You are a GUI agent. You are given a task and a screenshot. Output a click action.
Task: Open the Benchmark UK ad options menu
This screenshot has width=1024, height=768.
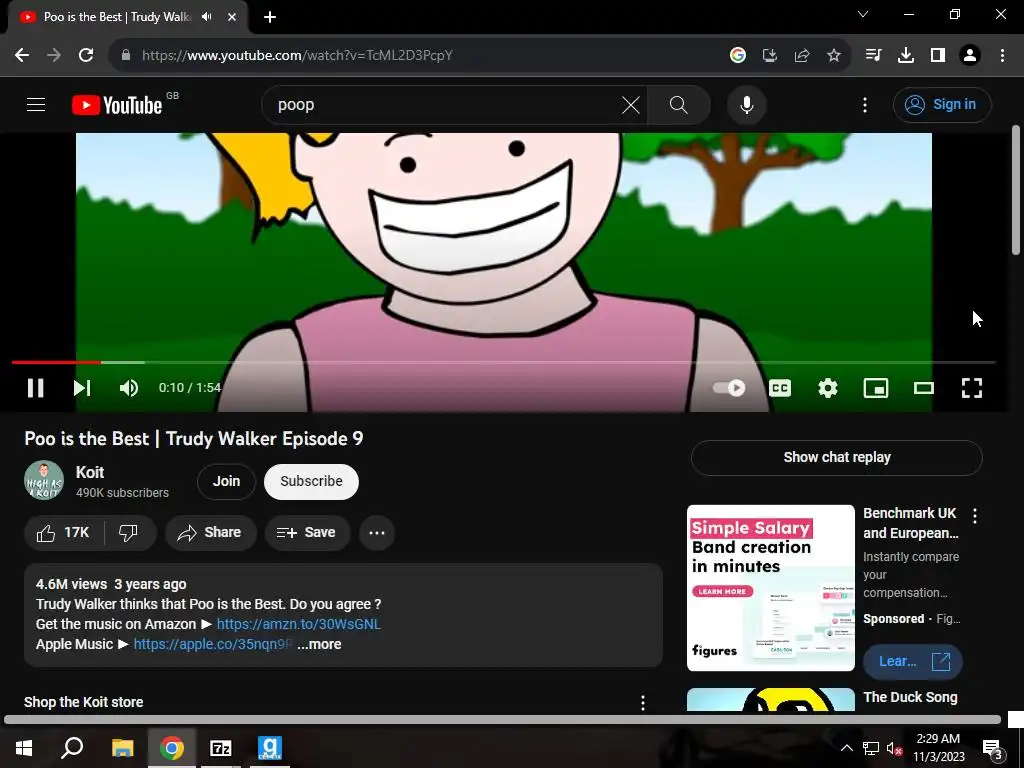tap(974, 516)
